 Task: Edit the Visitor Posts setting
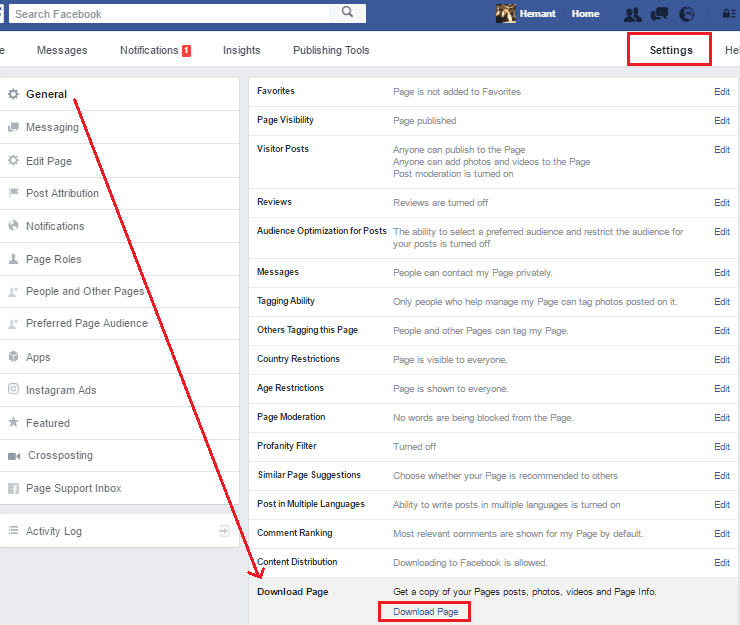[x=722, y=149]
